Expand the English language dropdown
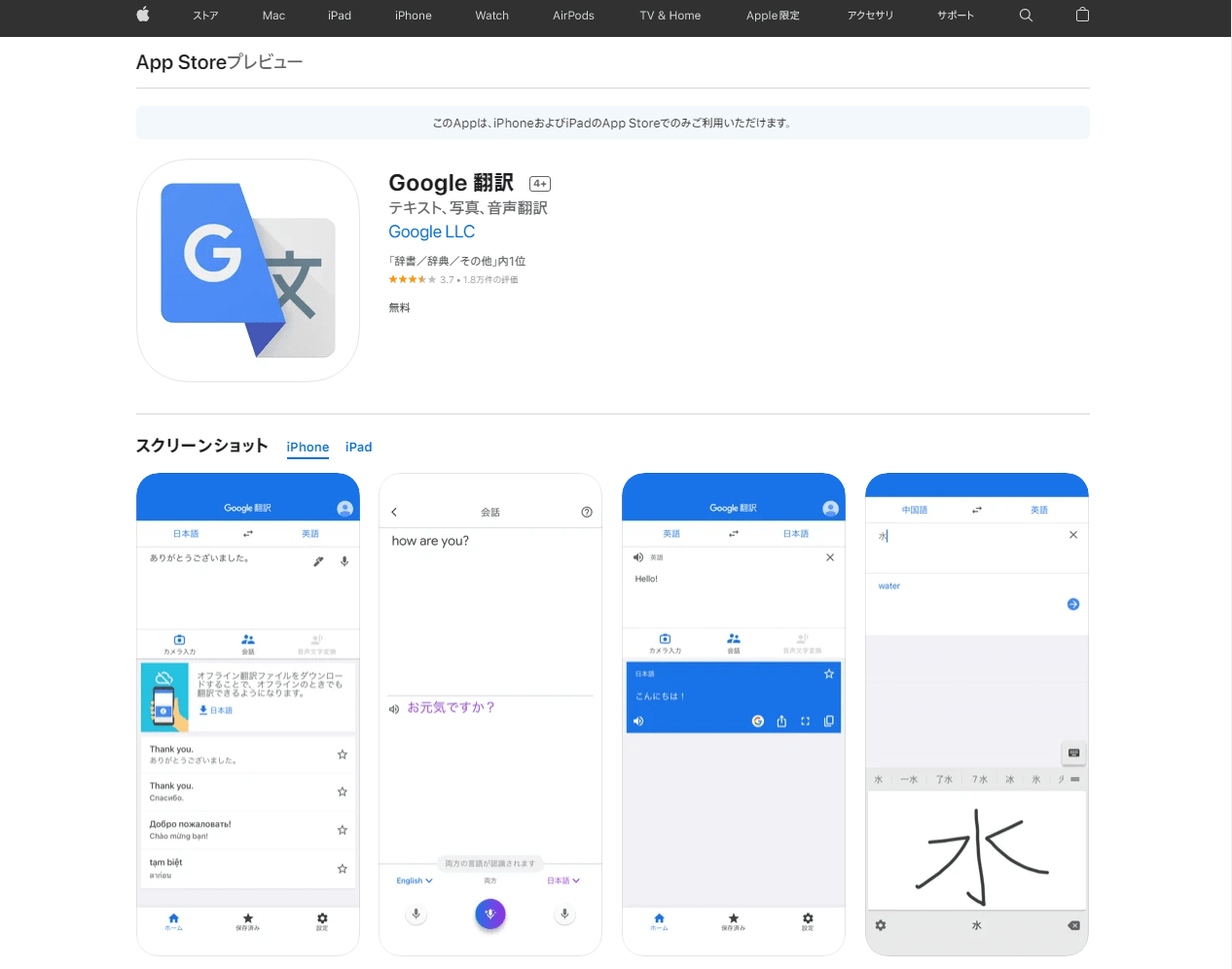This screenshot has width=1232, height=969. [415, 880]
